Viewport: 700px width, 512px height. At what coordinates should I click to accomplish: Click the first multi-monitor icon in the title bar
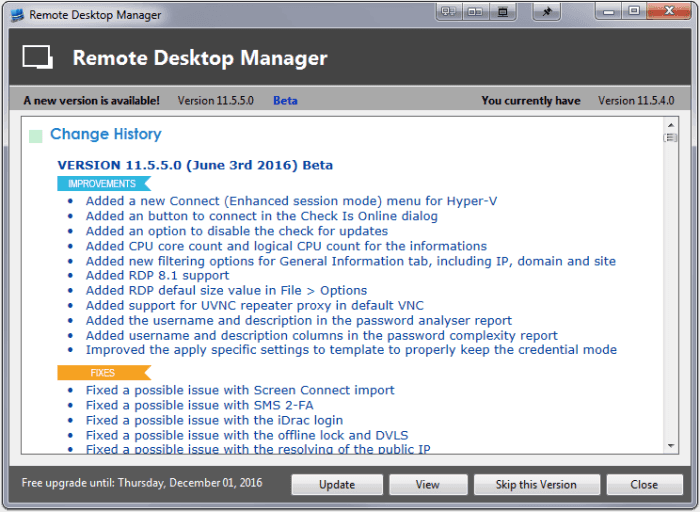click(448, 13)
